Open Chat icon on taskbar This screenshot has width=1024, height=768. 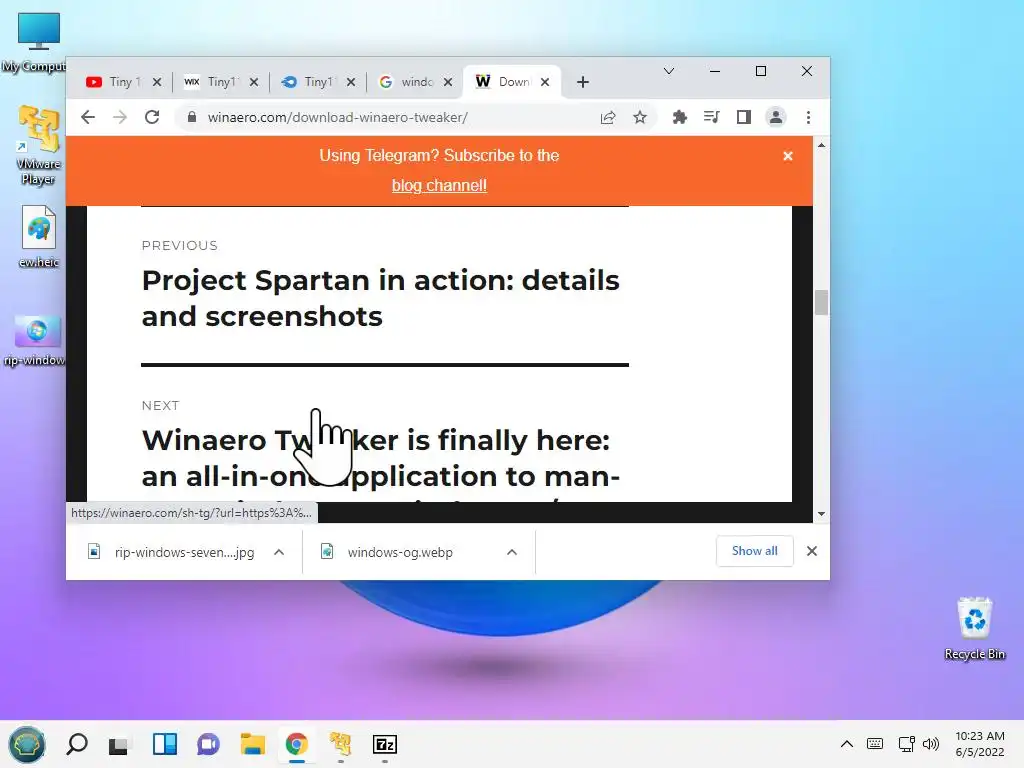pyautogui.click(x=208, y=744)
